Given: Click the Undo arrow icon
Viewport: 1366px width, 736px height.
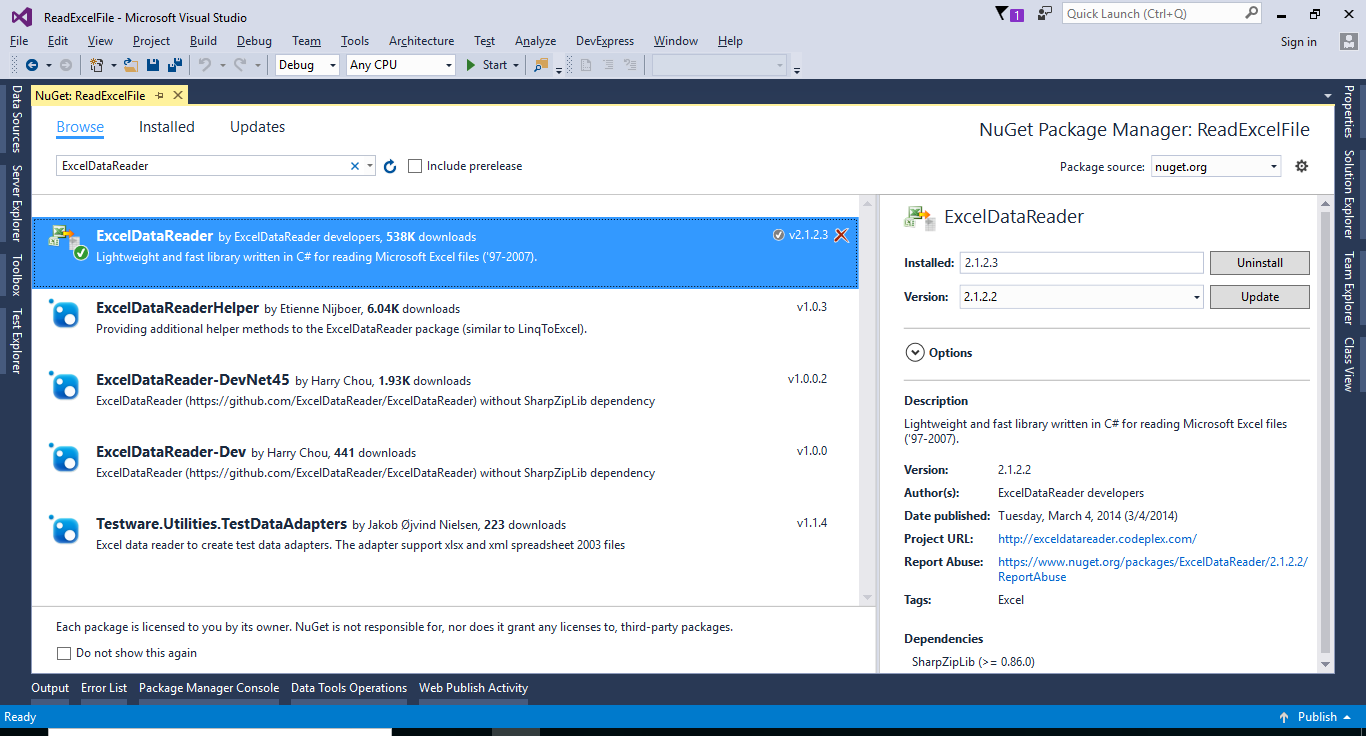Looking at the screenshot, I should point(205,65).
